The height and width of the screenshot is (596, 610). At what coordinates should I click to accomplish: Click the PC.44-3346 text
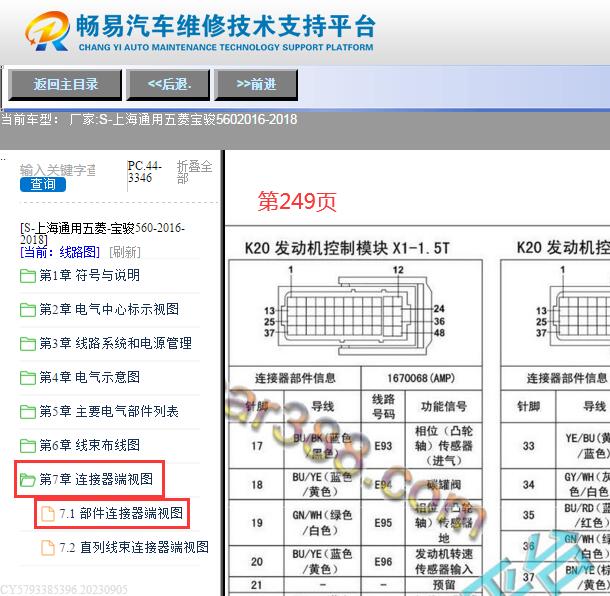pos(144,172)
